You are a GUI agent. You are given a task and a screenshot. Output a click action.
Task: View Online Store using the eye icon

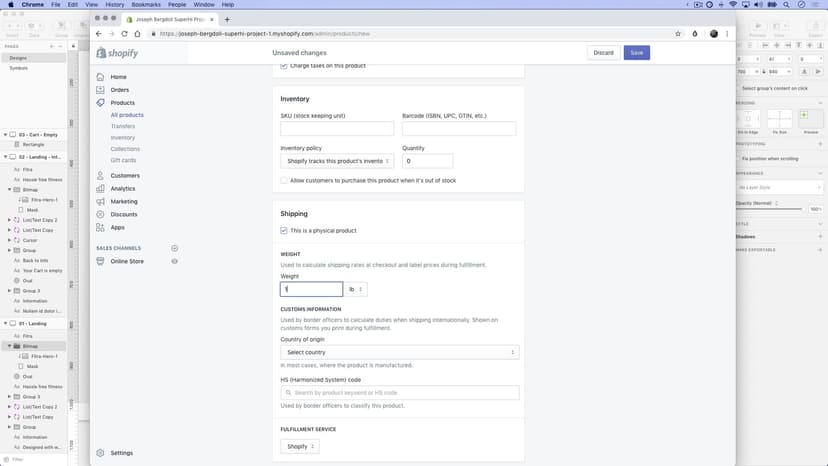(x=175, y=261)
